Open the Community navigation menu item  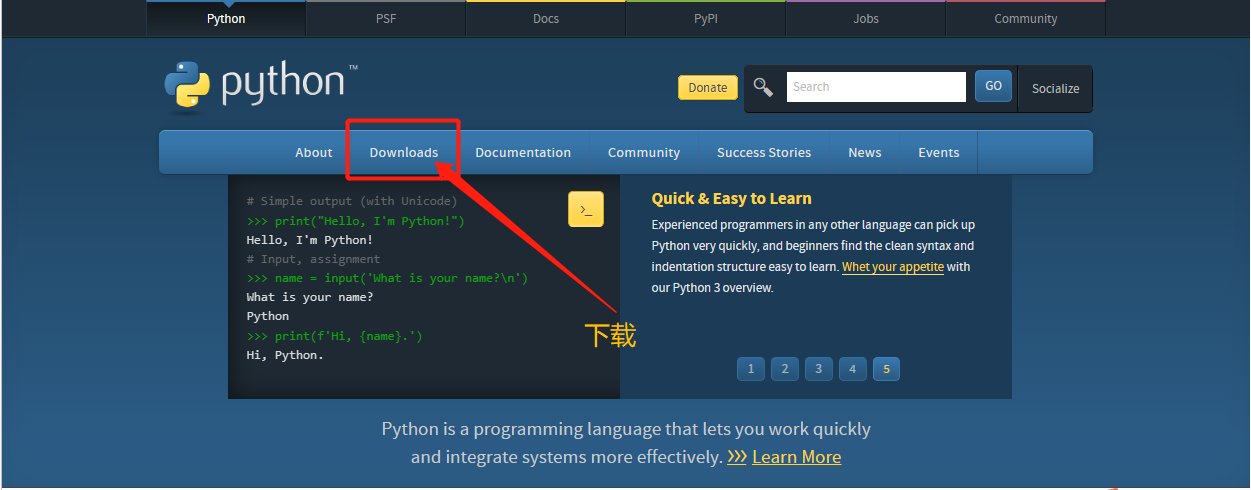click(644, 152)
